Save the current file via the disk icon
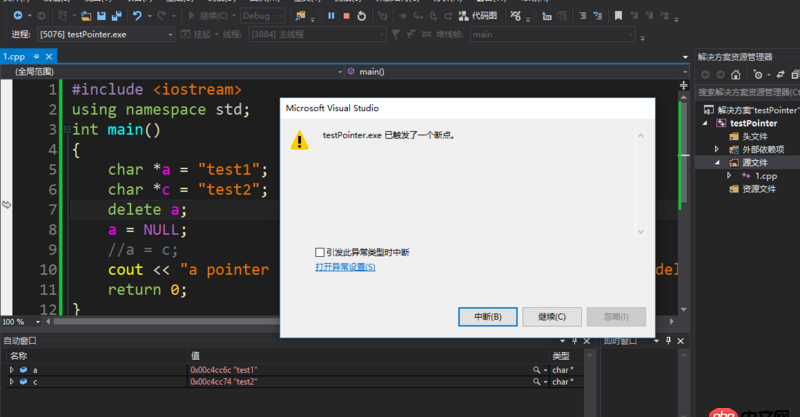 point(101,16)
